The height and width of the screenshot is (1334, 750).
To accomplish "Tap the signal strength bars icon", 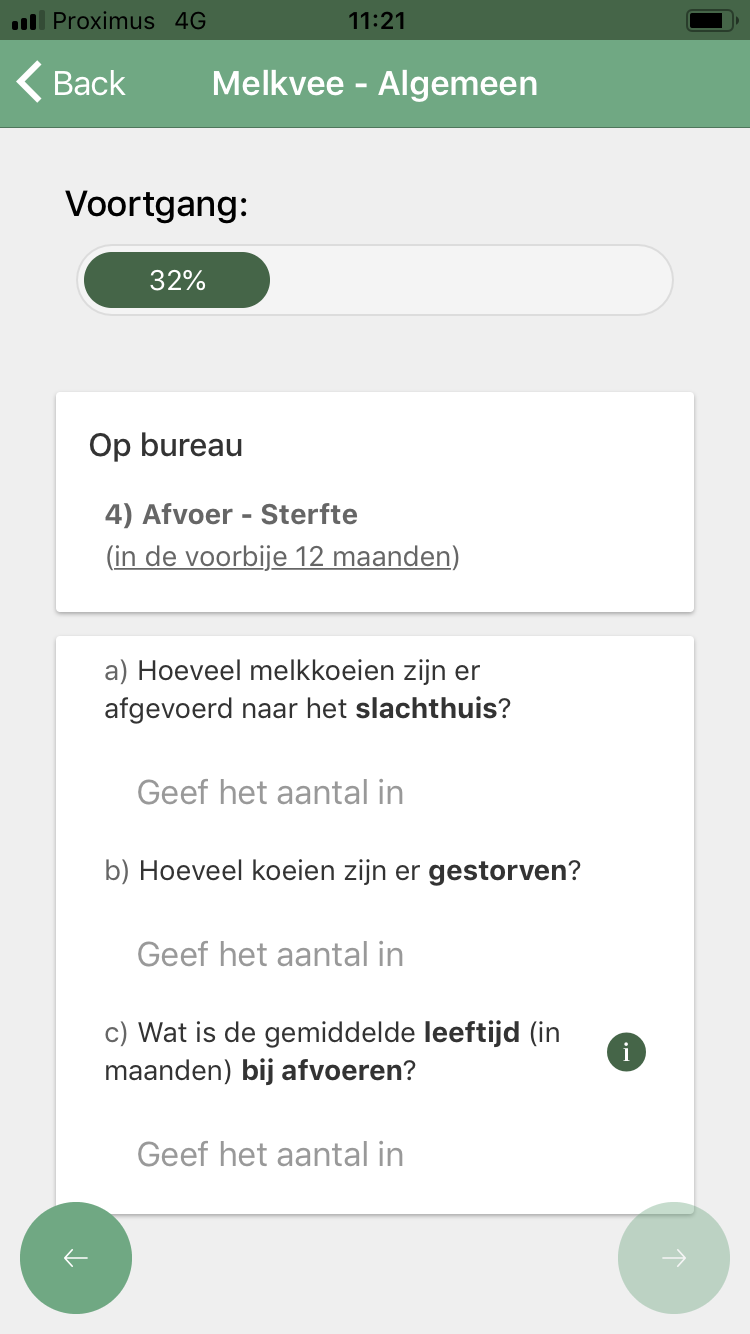I will 28,21.
